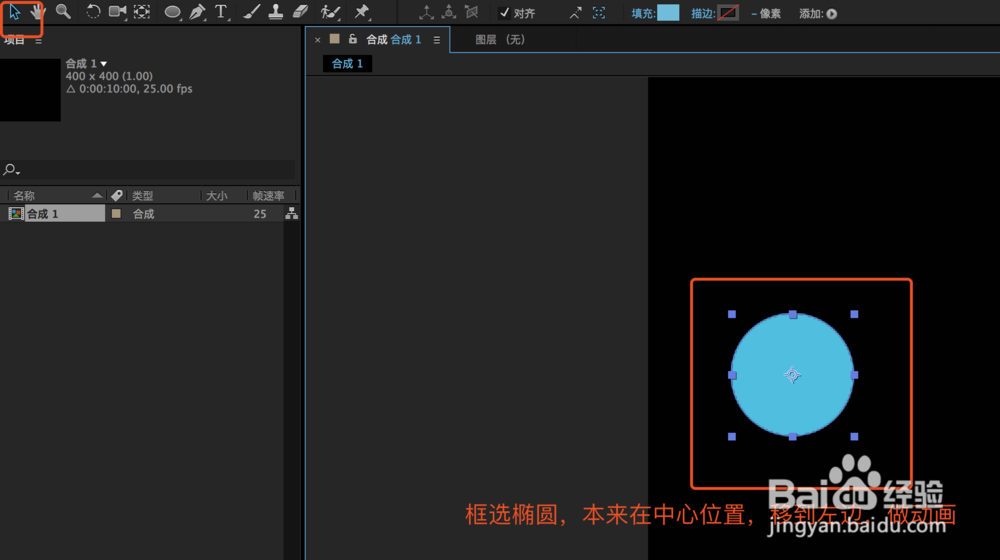Select the Puppet Pin tool
This screenshot has width=1000, height=560.
(x=362, y=11)
